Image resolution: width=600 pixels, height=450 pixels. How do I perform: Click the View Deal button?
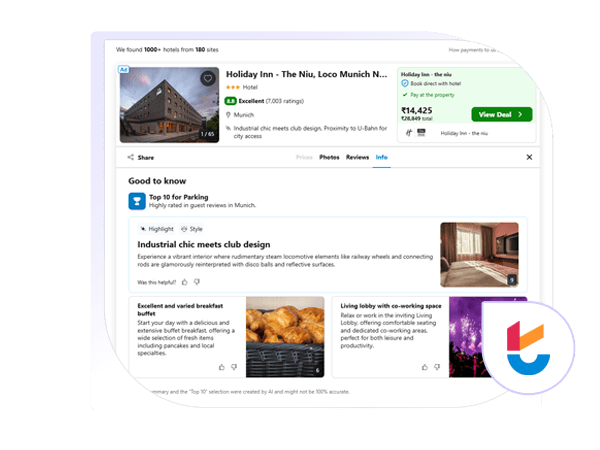pyautogui.click(x=502, y=114)
